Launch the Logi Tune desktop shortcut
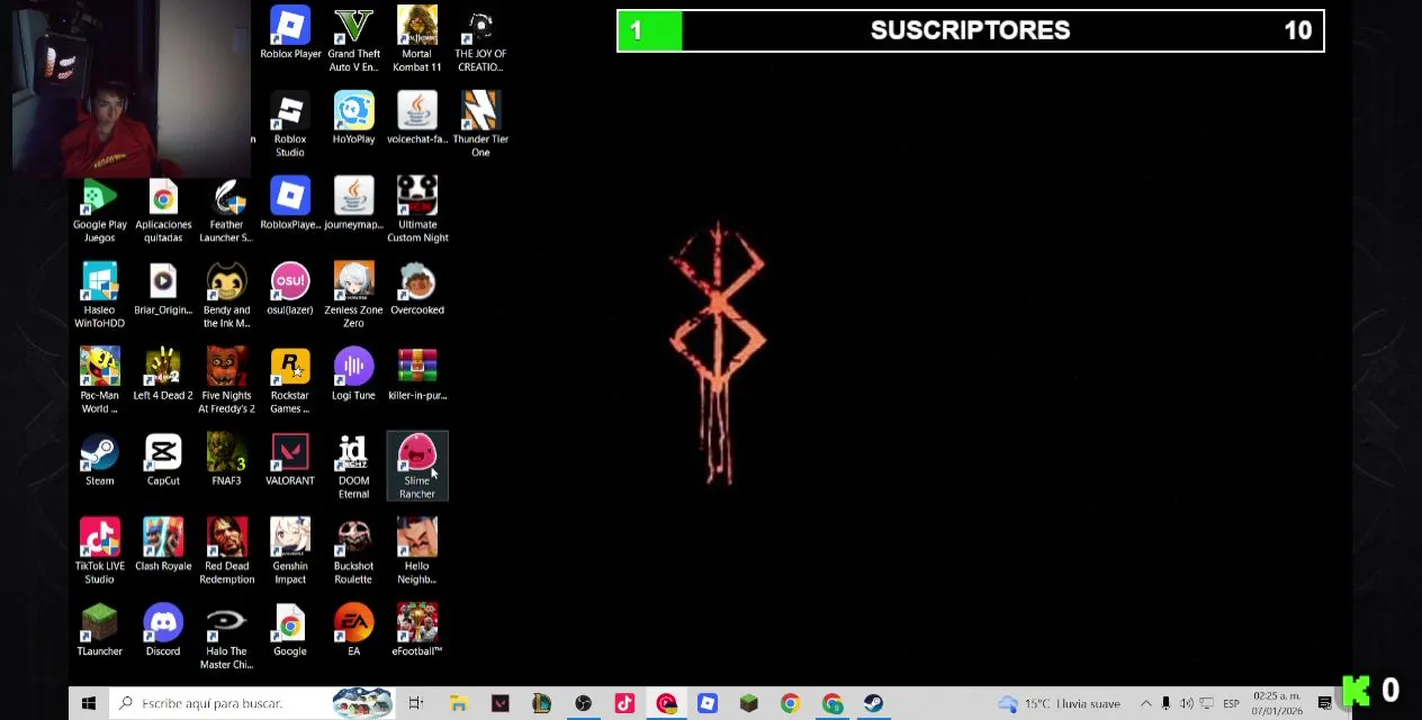 coord(353,374)
